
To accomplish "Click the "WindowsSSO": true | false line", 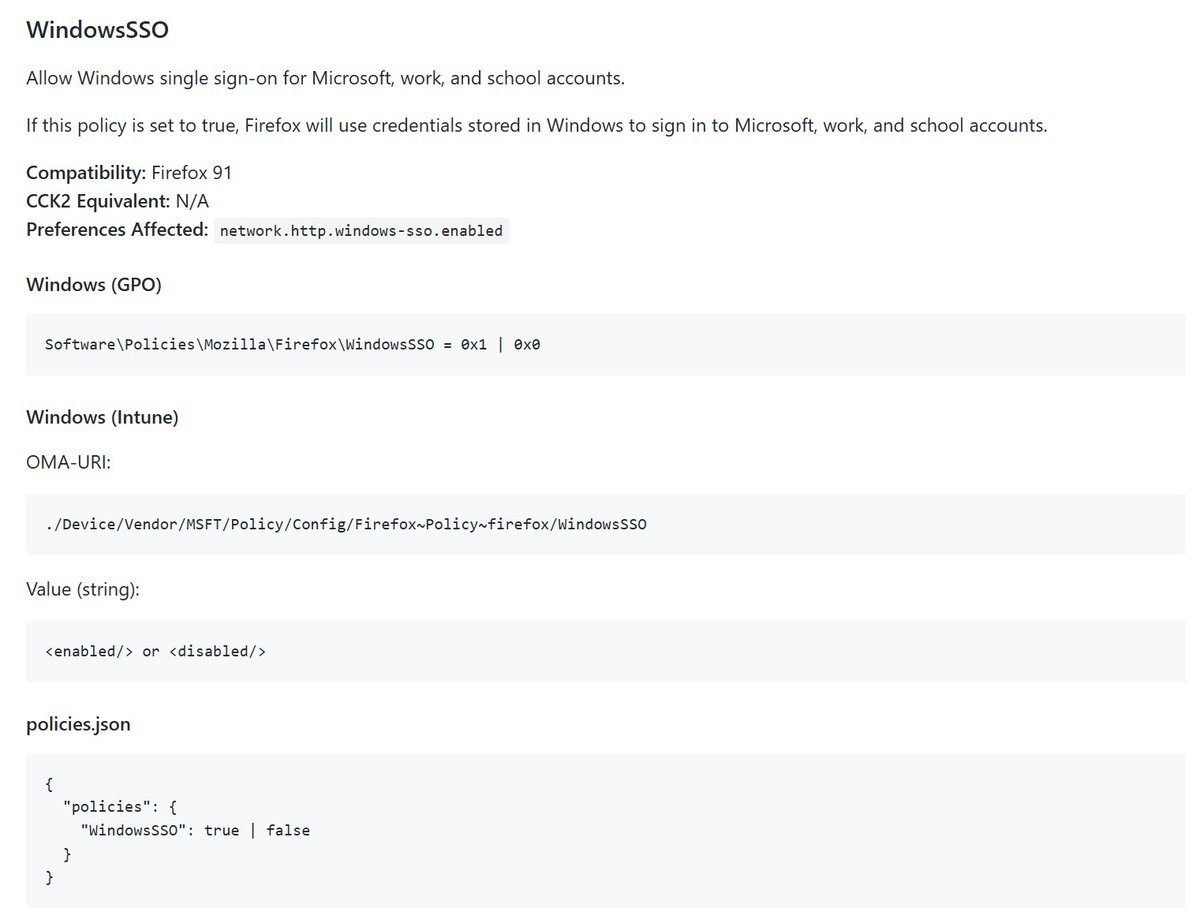I will pyautogui.click(x=195, y=830).
